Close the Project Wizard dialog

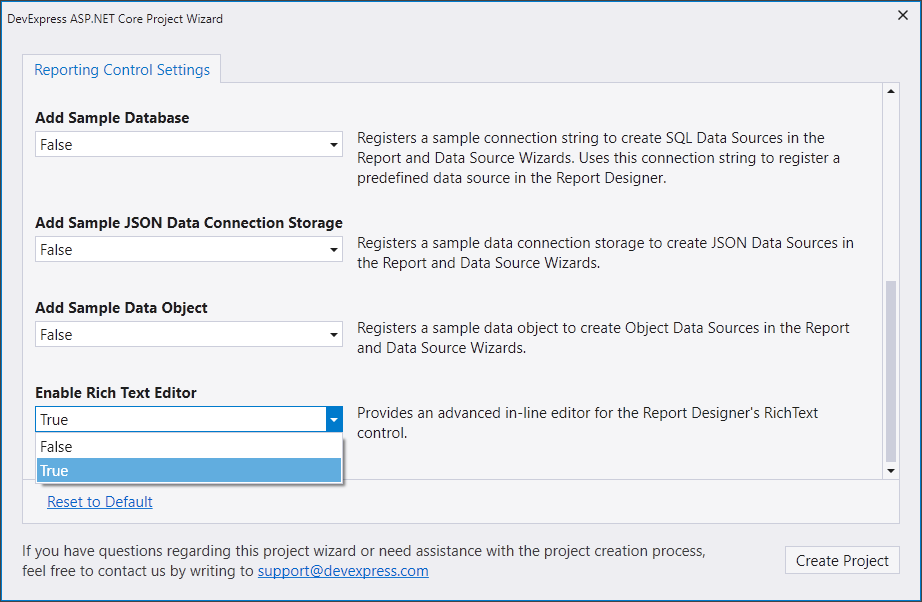903,16
